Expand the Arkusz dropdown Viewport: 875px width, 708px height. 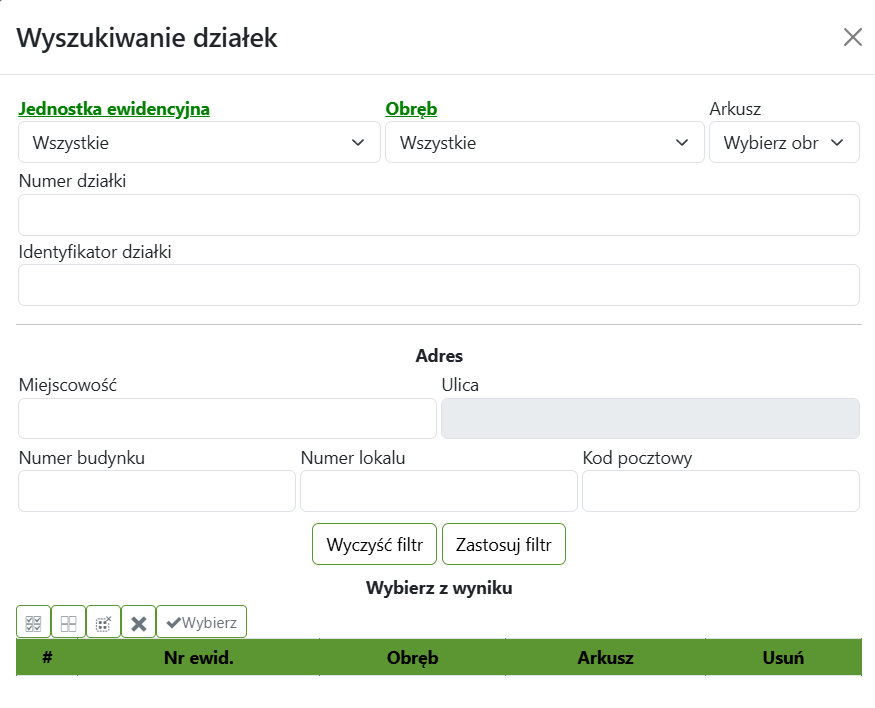point(784,142)
